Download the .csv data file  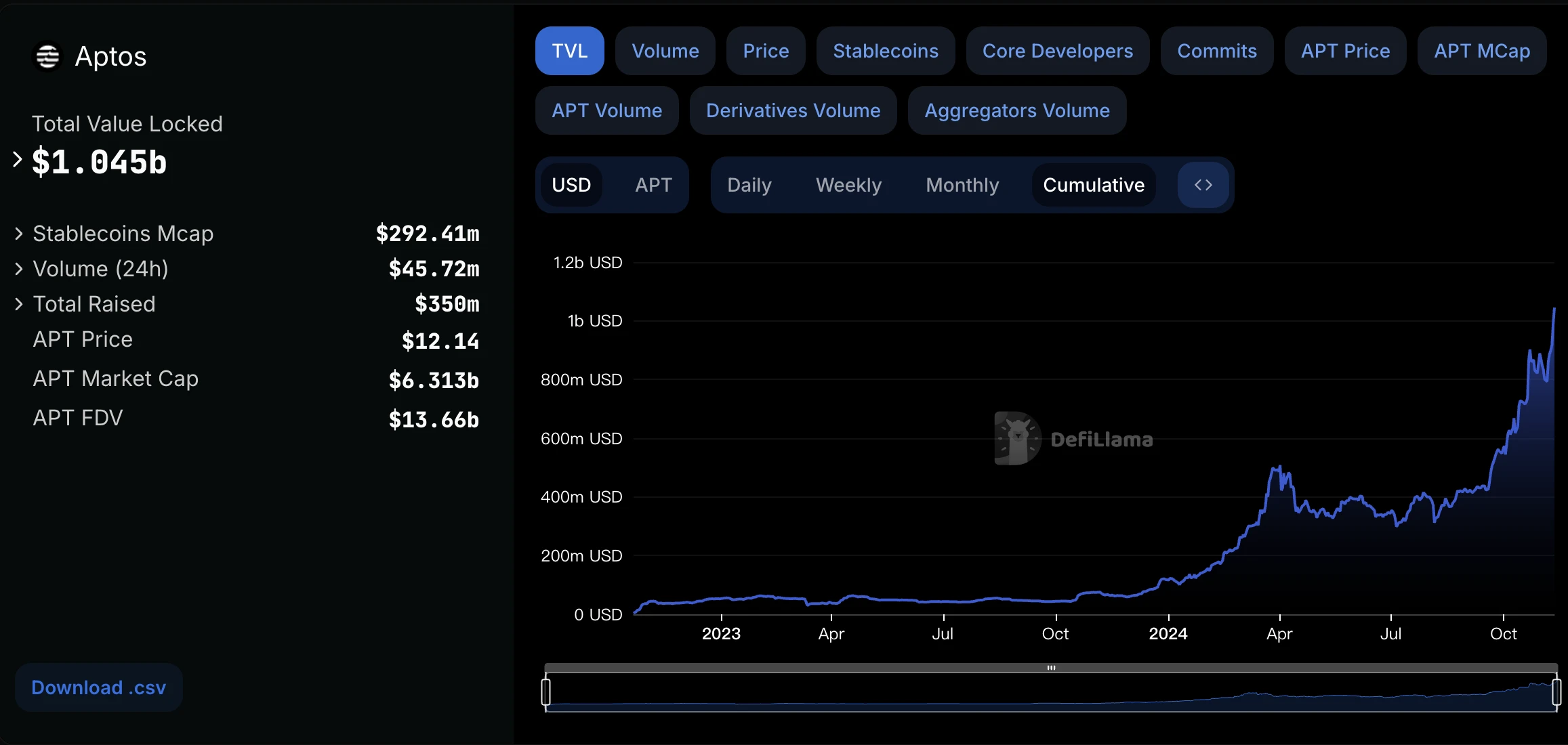[x=99, y=687]
